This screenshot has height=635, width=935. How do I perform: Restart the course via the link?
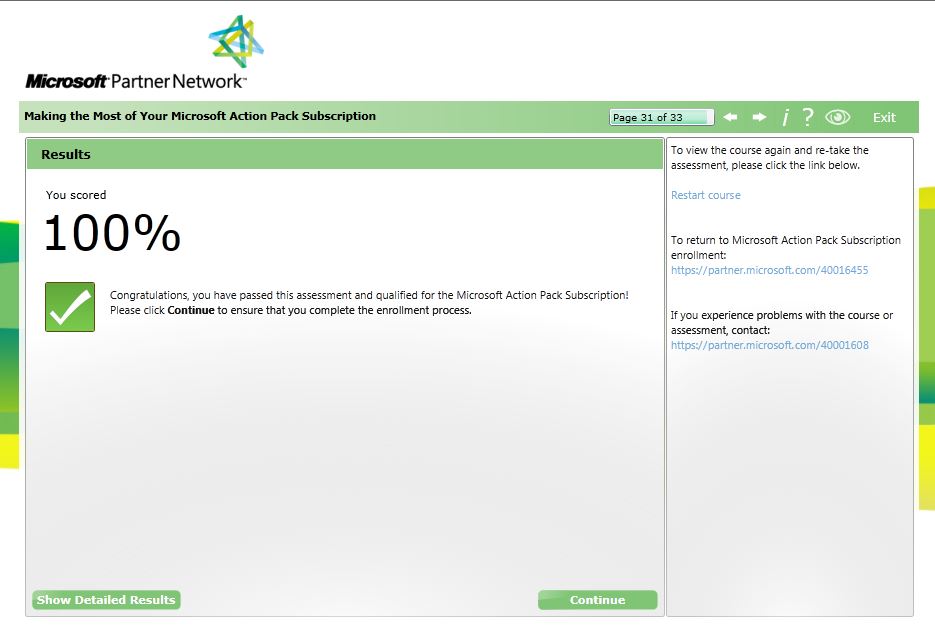tap(705, 195)
